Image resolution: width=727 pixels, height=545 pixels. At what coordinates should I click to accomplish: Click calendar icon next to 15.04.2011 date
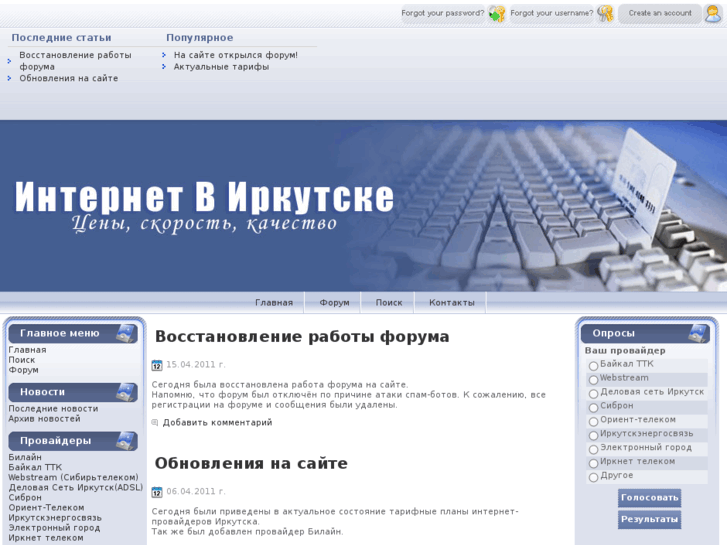click(157, 365)
